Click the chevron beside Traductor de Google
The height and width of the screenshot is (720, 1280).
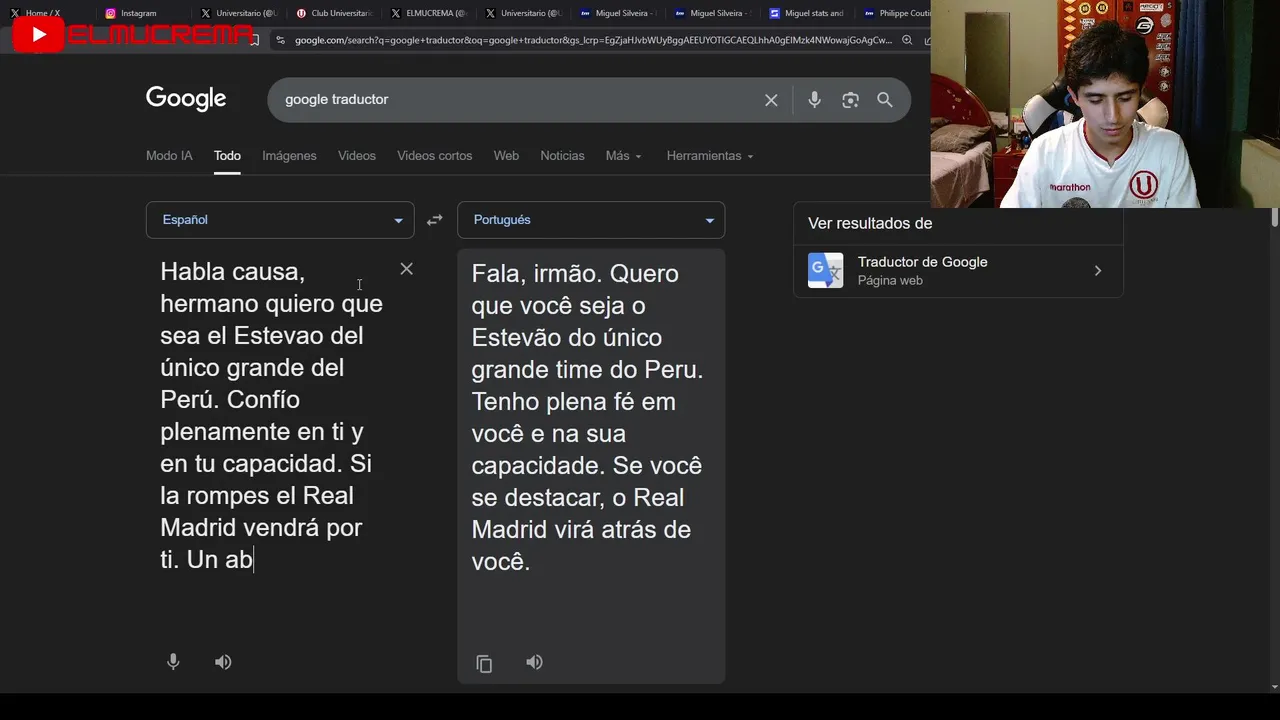[1097, 271]
